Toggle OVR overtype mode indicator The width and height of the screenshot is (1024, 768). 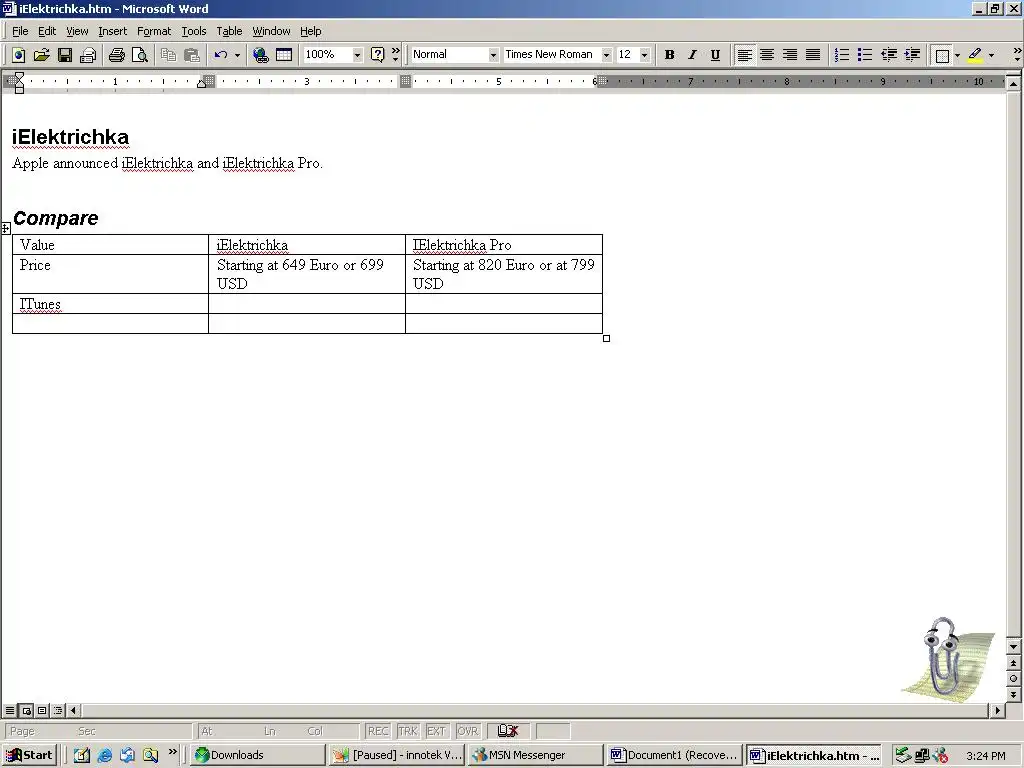(468, 731)
